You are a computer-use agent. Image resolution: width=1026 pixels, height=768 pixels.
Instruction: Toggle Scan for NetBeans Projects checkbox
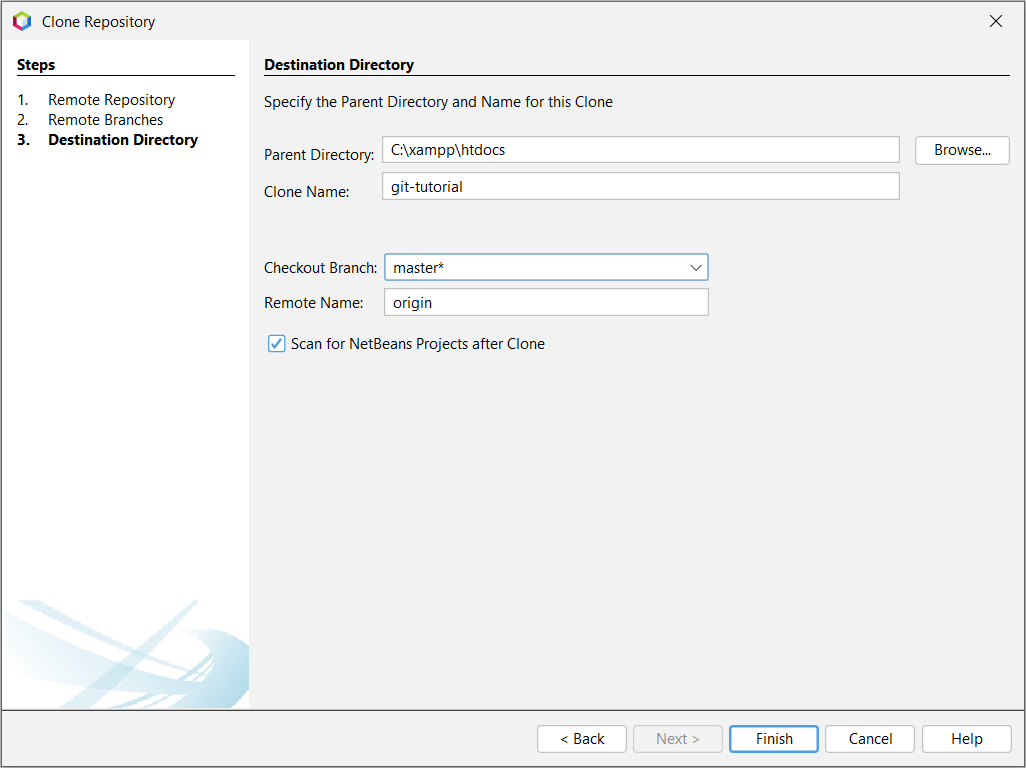coord(277,344)
